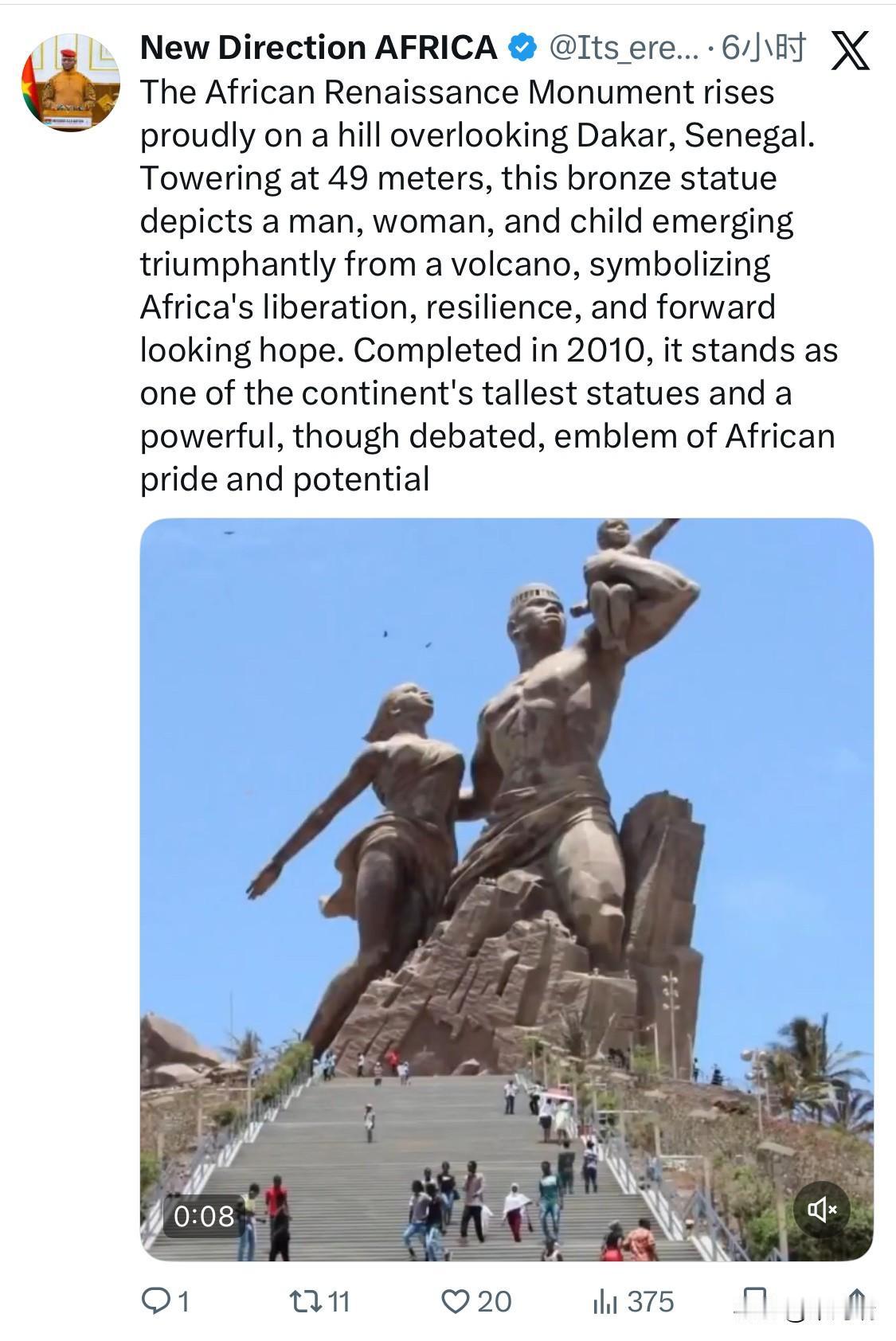Repost using the retweet arrows icon

pyautogui.click(x=304, y=1301)
